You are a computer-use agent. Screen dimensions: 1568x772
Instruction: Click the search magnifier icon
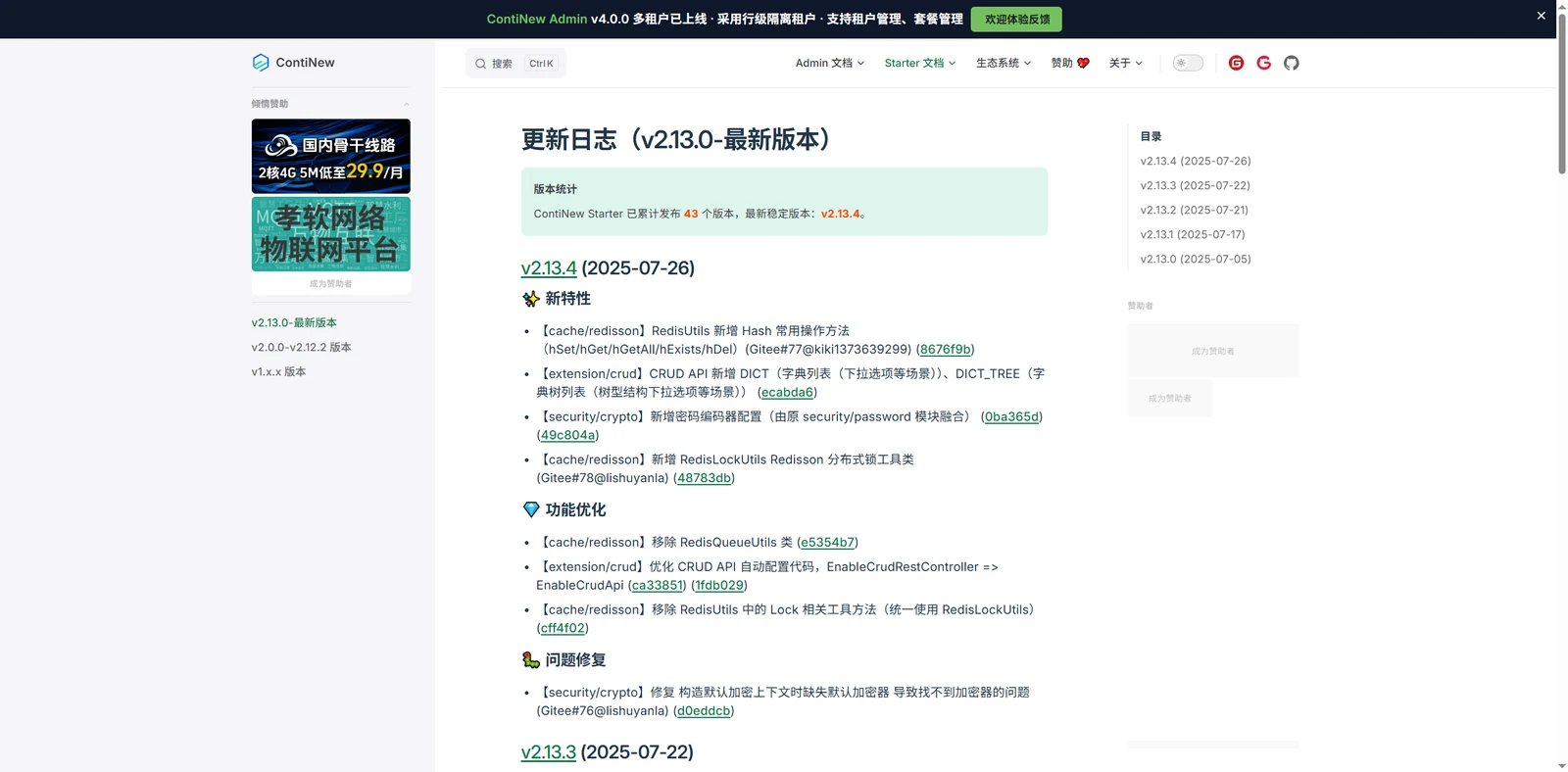click(480, 64)
